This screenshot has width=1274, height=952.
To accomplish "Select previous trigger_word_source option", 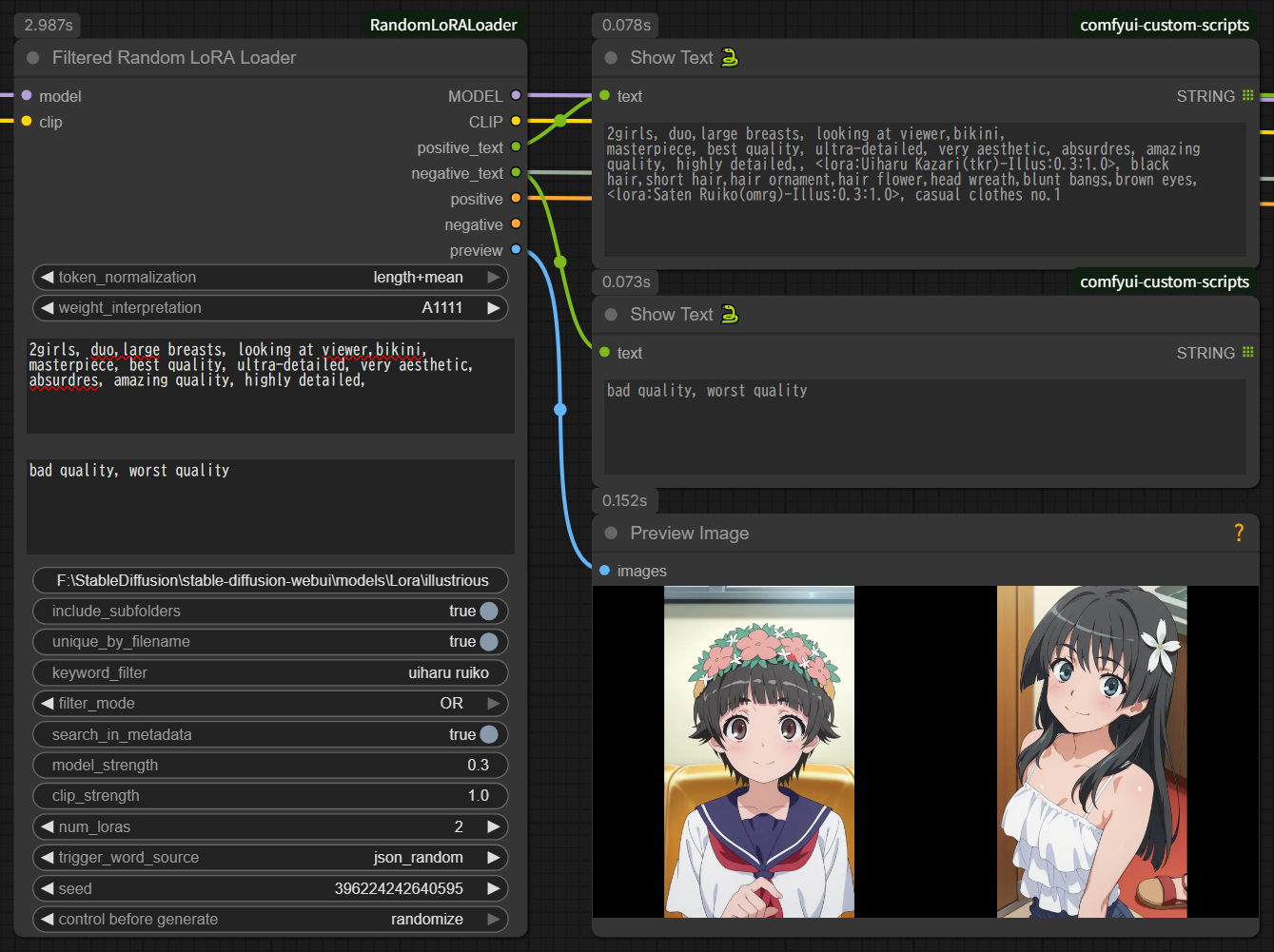I will click(47, 857).
